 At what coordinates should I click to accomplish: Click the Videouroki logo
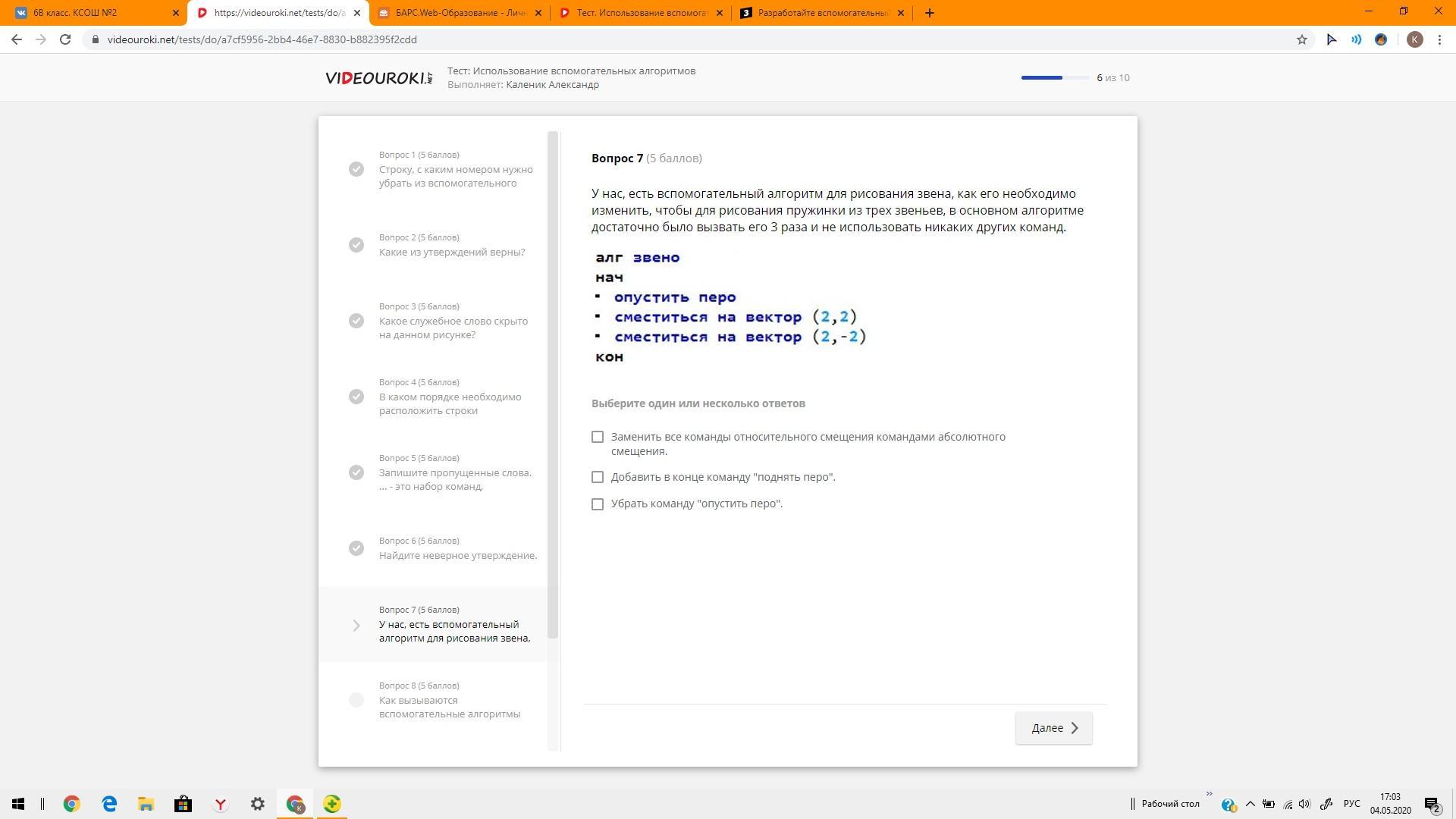(x=378, y=77)
